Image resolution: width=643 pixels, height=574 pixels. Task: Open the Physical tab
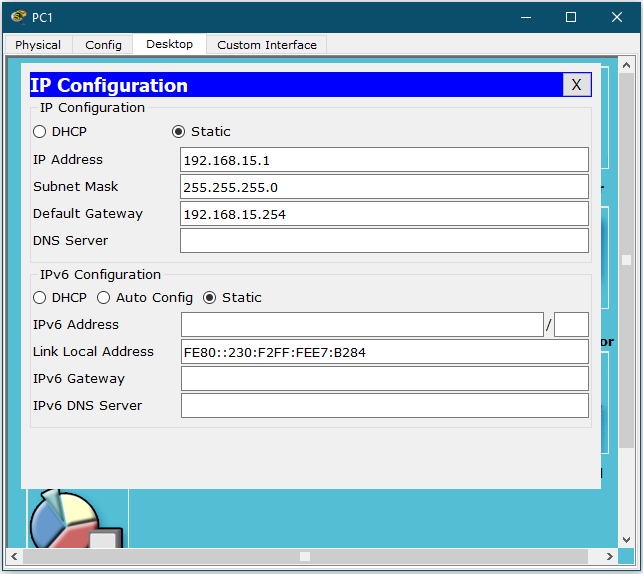(38, 45)
